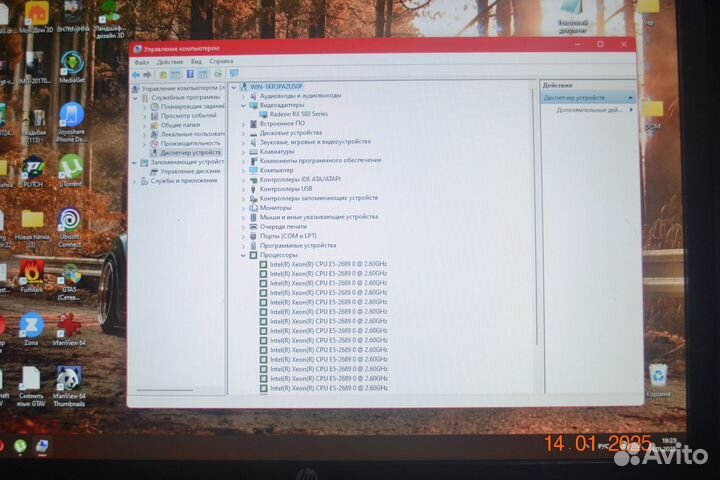
Task: Open the Действие menu
Action: tap(169, 62)
